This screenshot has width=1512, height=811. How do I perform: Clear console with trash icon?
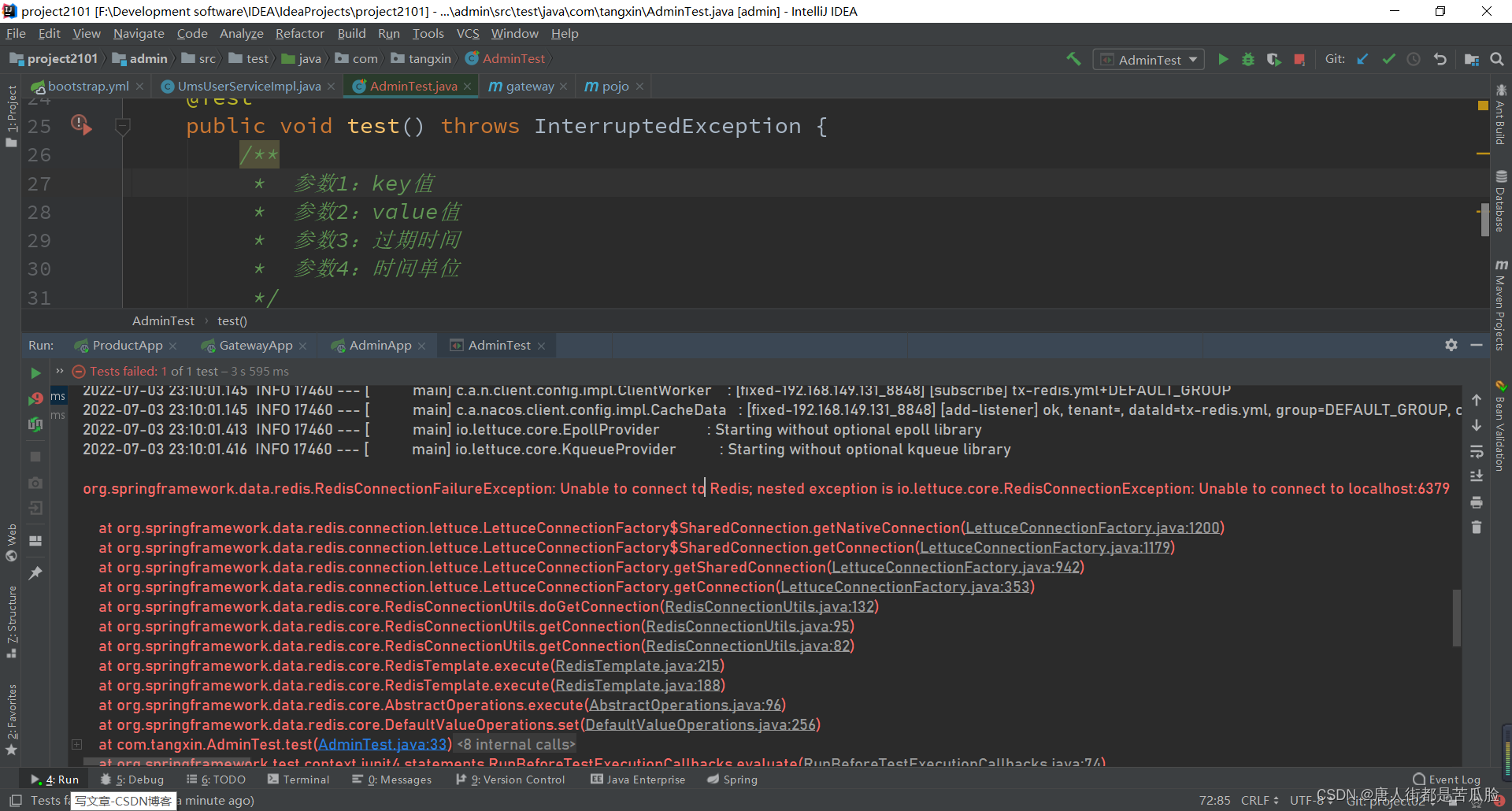(1477, 528)
